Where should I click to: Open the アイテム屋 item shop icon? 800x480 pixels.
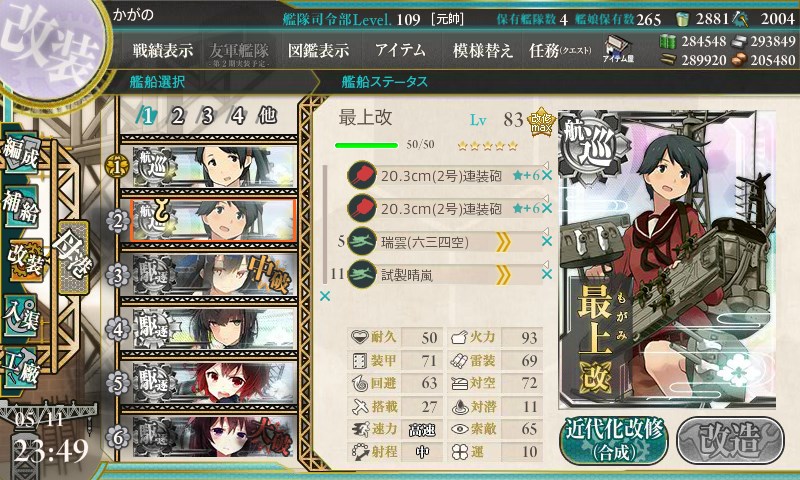(x=618, y=49)
